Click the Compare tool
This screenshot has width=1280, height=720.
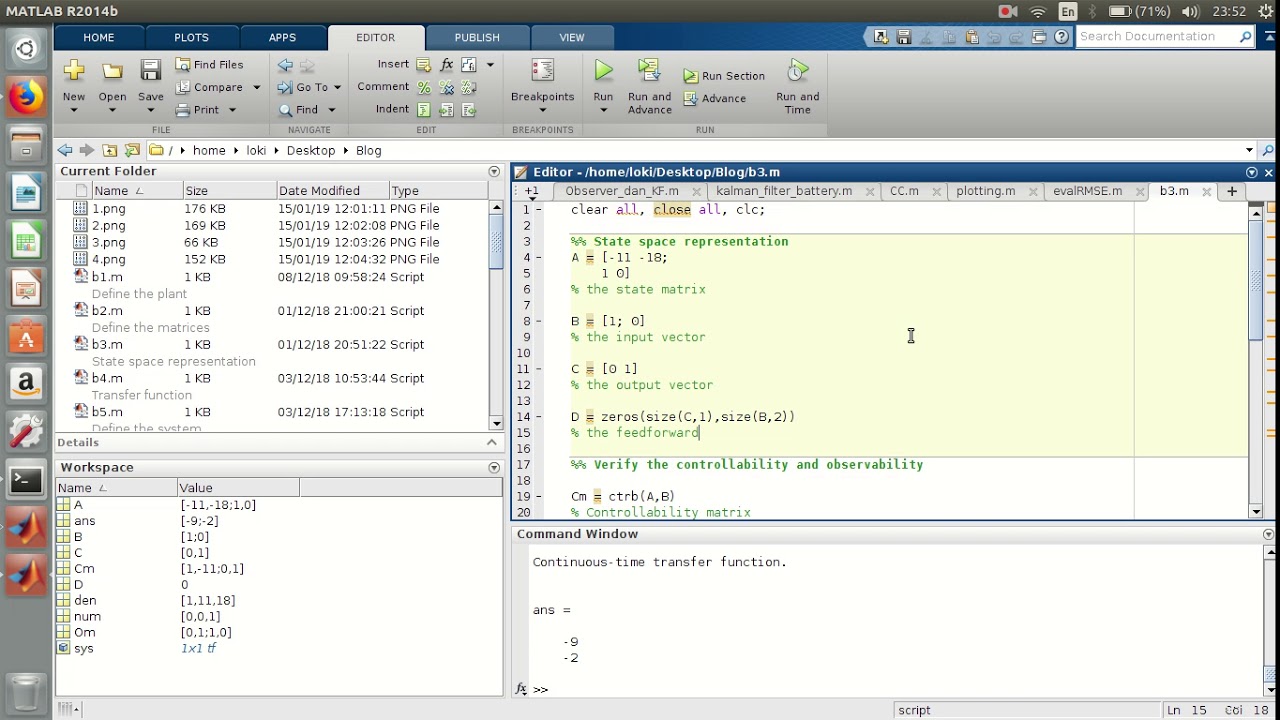pyautogui.click(x=209, y=87)
